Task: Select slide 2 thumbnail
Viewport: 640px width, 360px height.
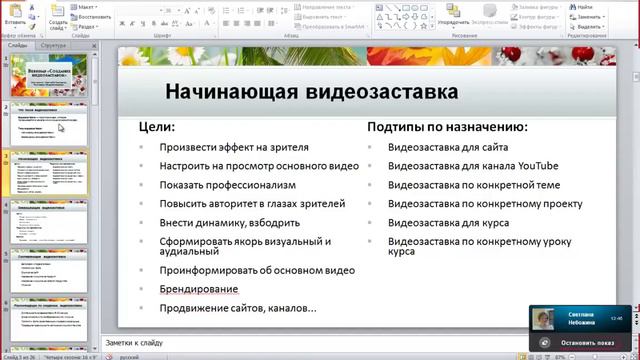Action: click(49, 124)
